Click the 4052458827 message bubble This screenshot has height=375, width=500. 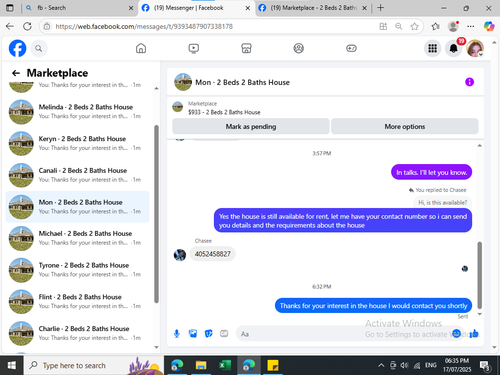pos(213,254)
